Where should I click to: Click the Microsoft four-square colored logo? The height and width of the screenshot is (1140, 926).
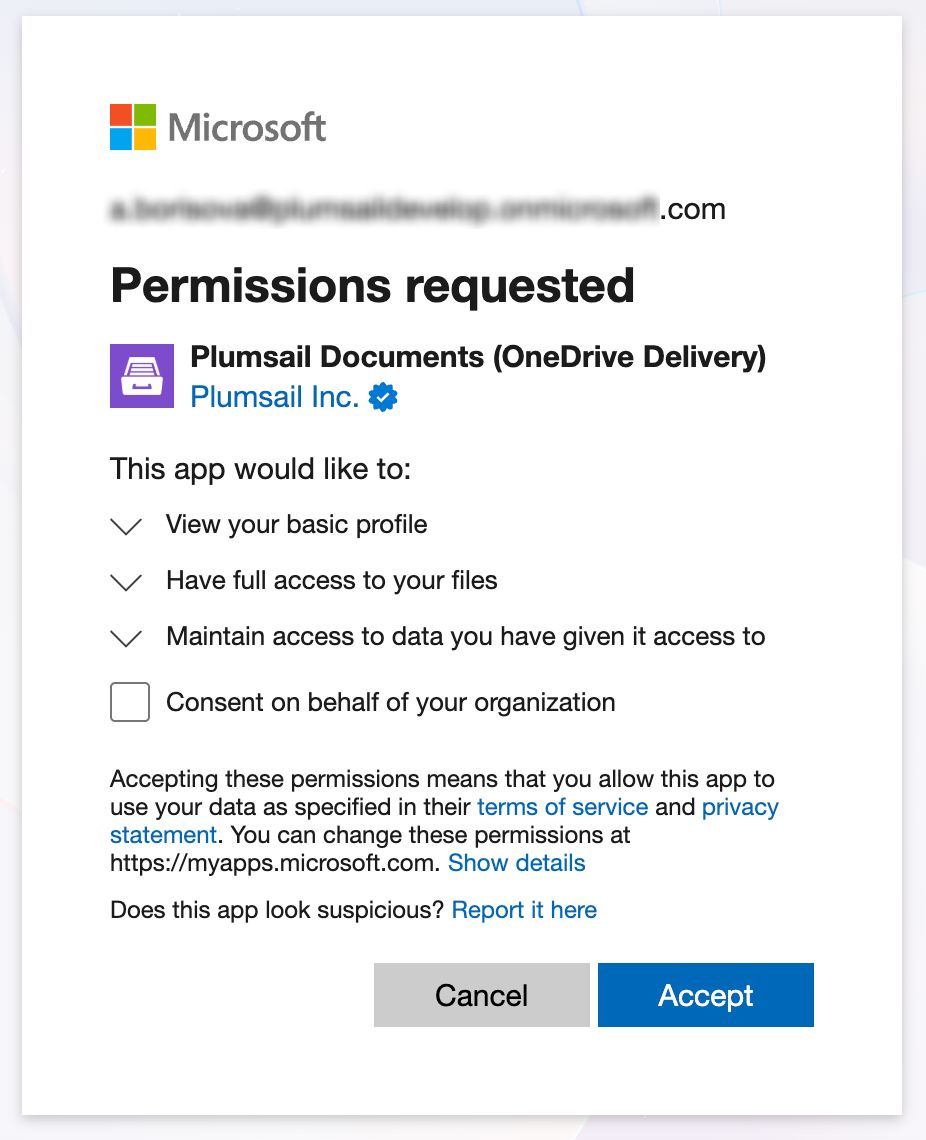132,127
